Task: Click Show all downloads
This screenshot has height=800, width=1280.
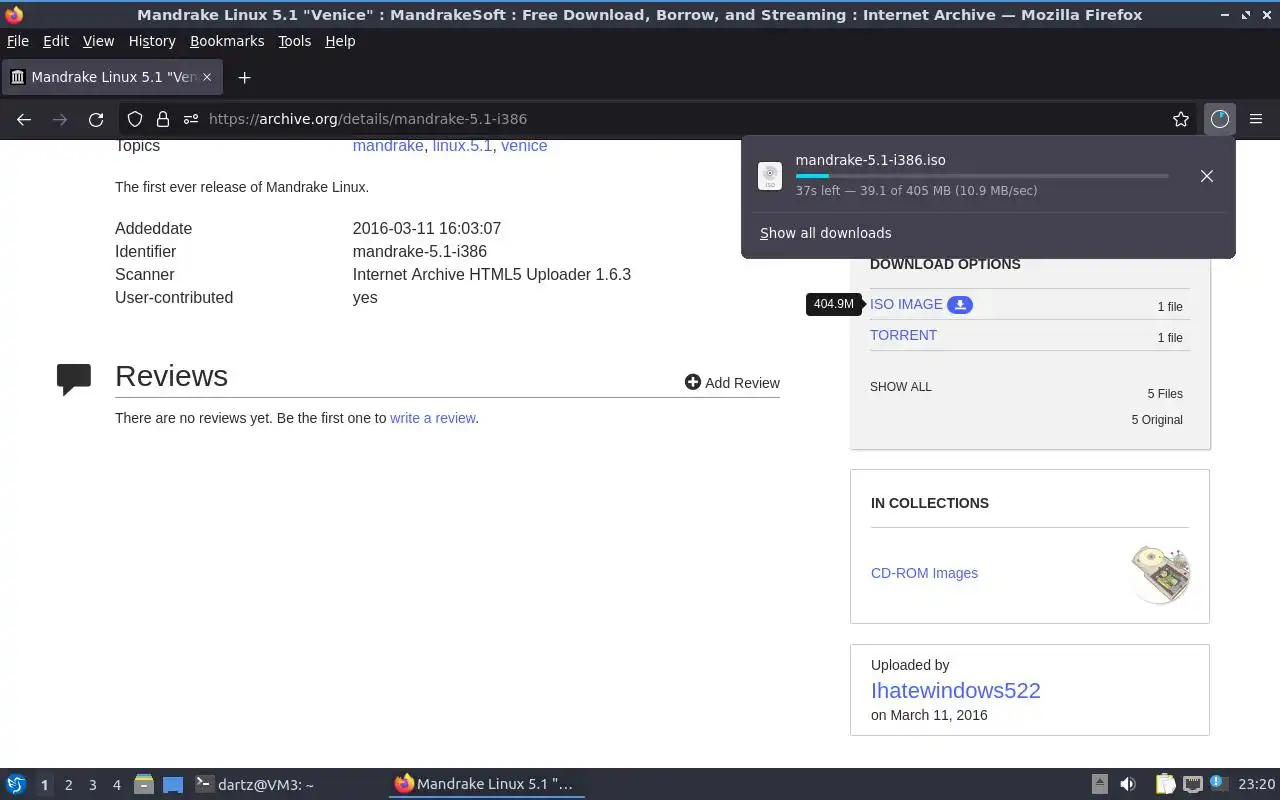Action: pyautogui.click(x=825, y=233)
